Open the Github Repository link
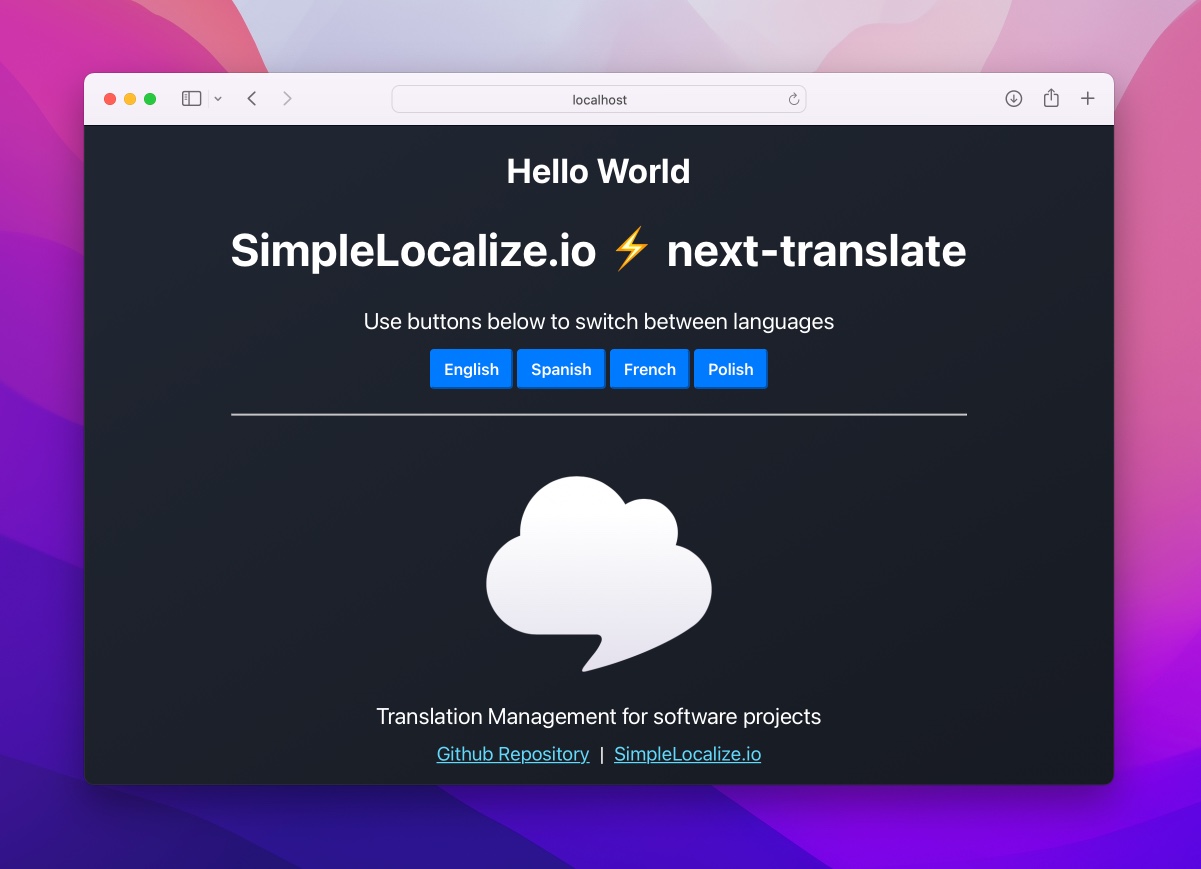Viewport: 1201px width, 869px height. [513, 754]
